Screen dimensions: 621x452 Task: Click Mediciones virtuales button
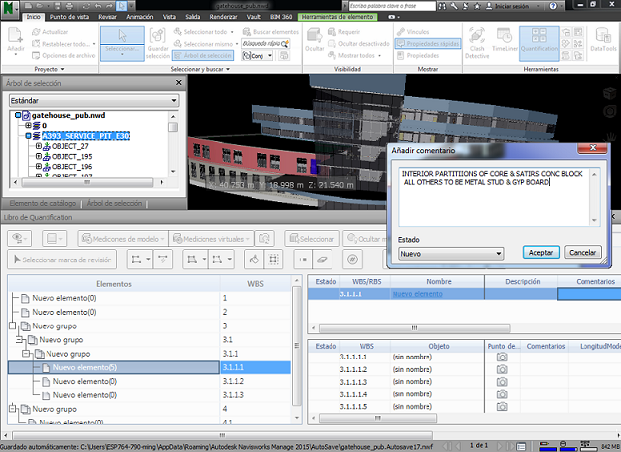pos(211,239)
